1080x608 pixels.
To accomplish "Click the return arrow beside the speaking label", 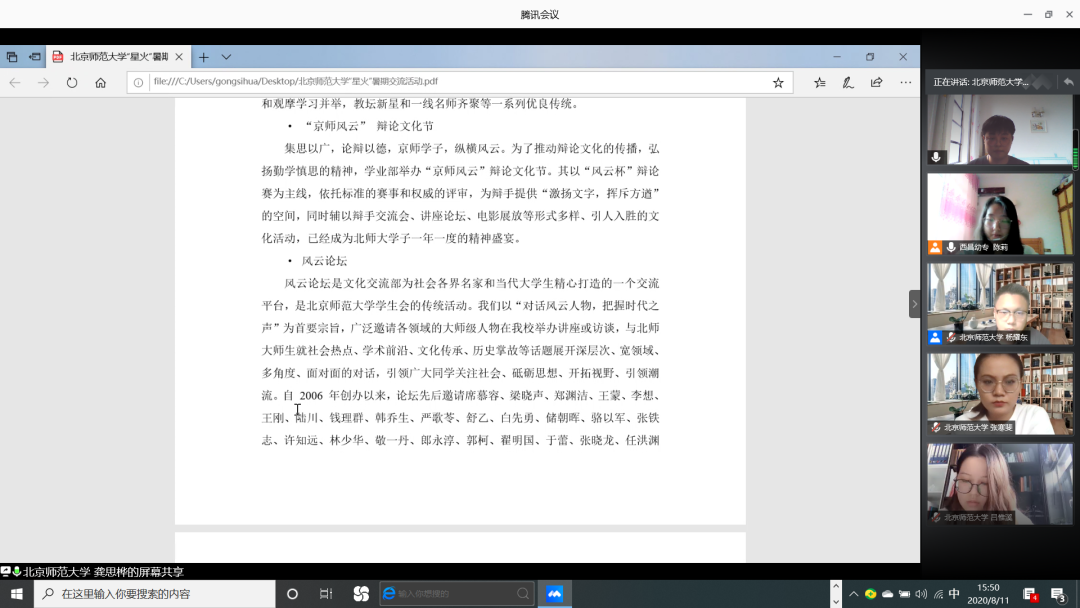I will pos(1068,82).
